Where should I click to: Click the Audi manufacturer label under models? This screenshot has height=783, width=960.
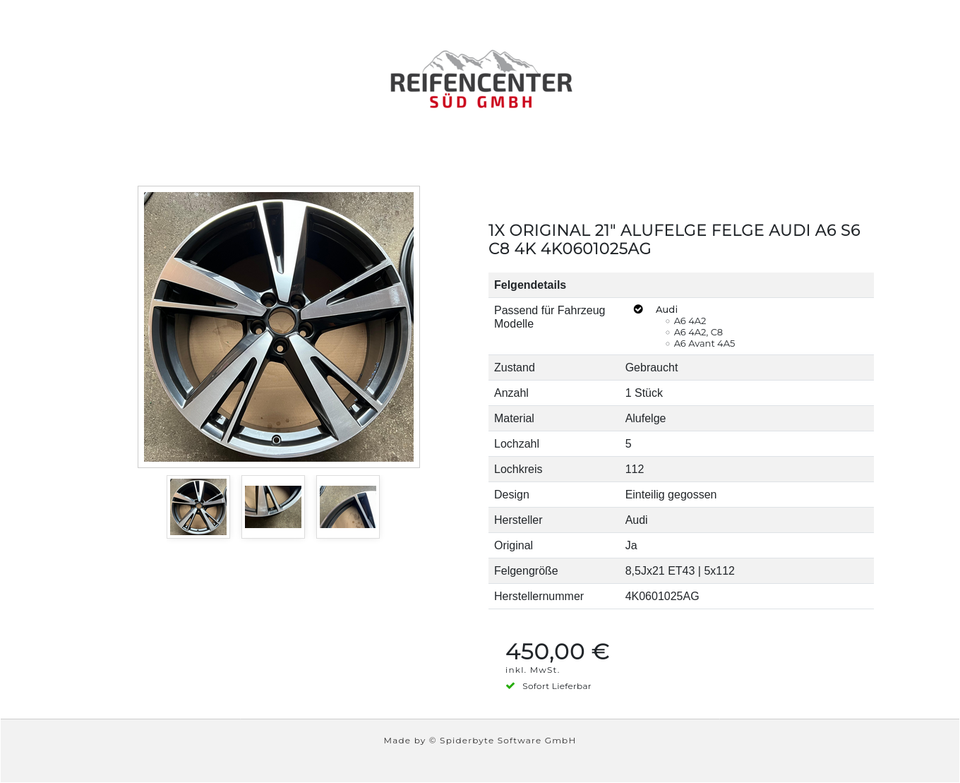[666, 310]
